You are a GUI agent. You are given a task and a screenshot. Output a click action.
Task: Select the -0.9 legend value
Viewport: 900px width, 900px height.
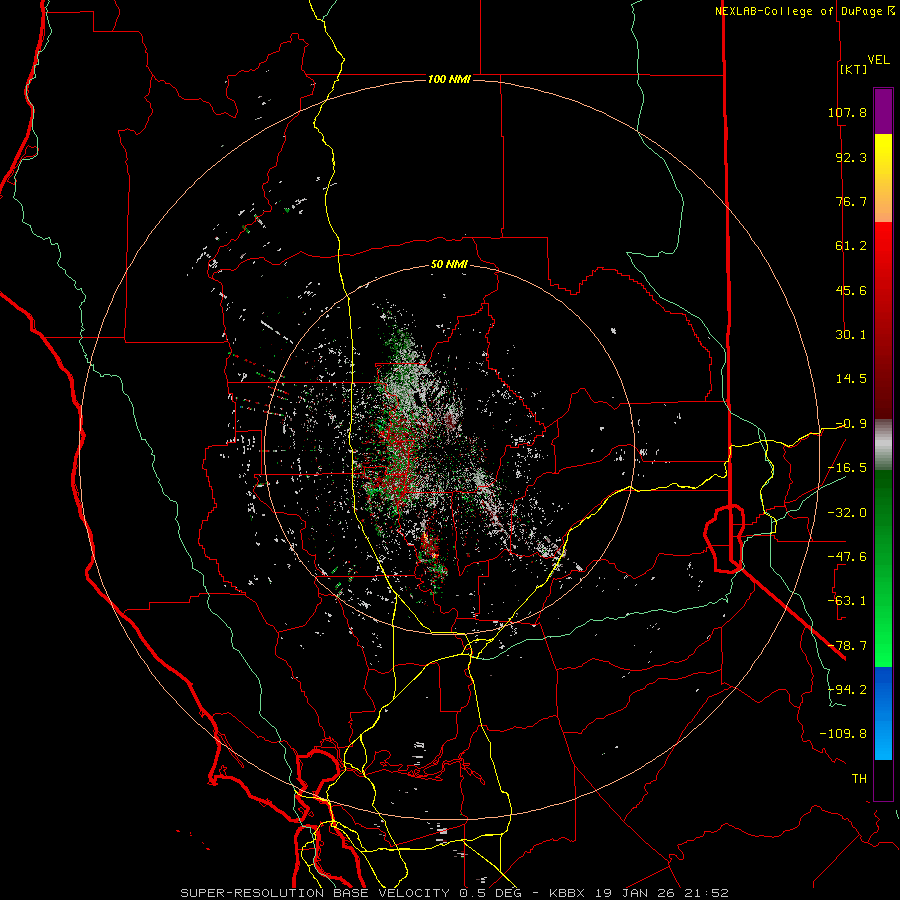point(851,424)
